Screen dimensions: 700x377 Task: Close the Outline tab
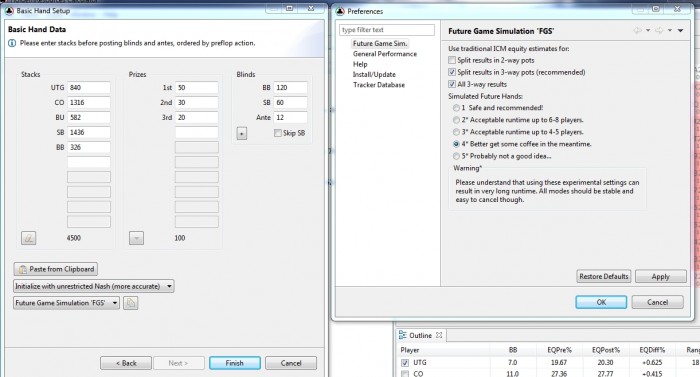click(x=439, y=335)
